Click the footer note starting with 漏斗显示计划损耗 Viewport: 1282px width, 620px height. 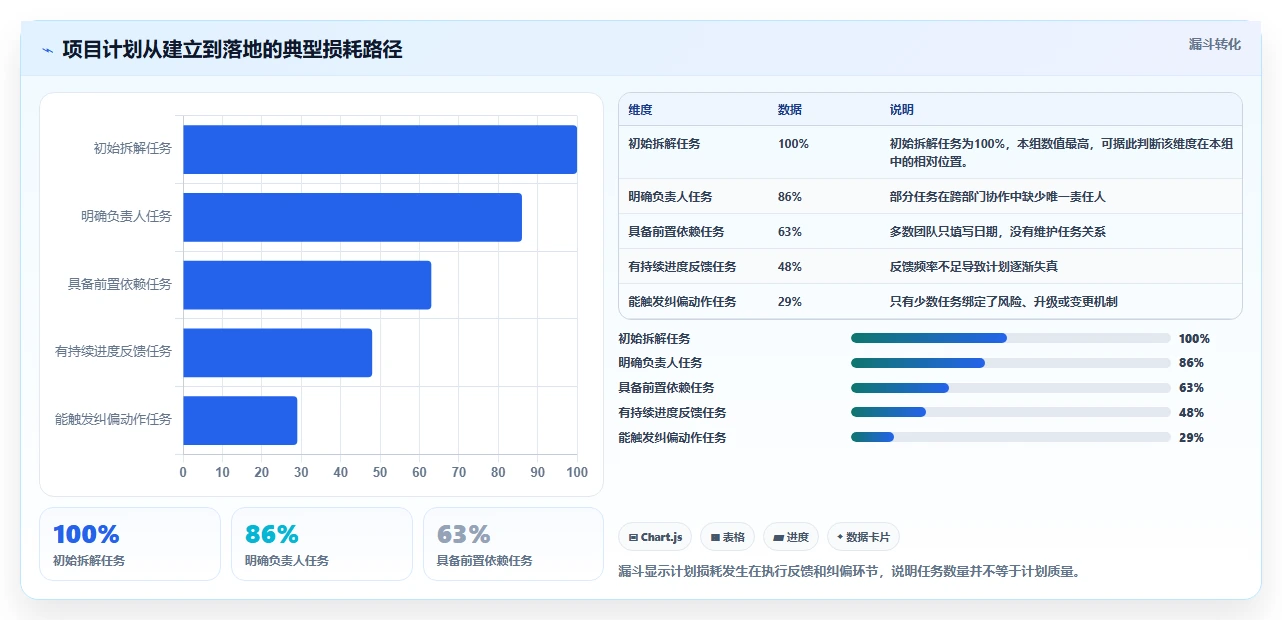(x=850, y=572)
